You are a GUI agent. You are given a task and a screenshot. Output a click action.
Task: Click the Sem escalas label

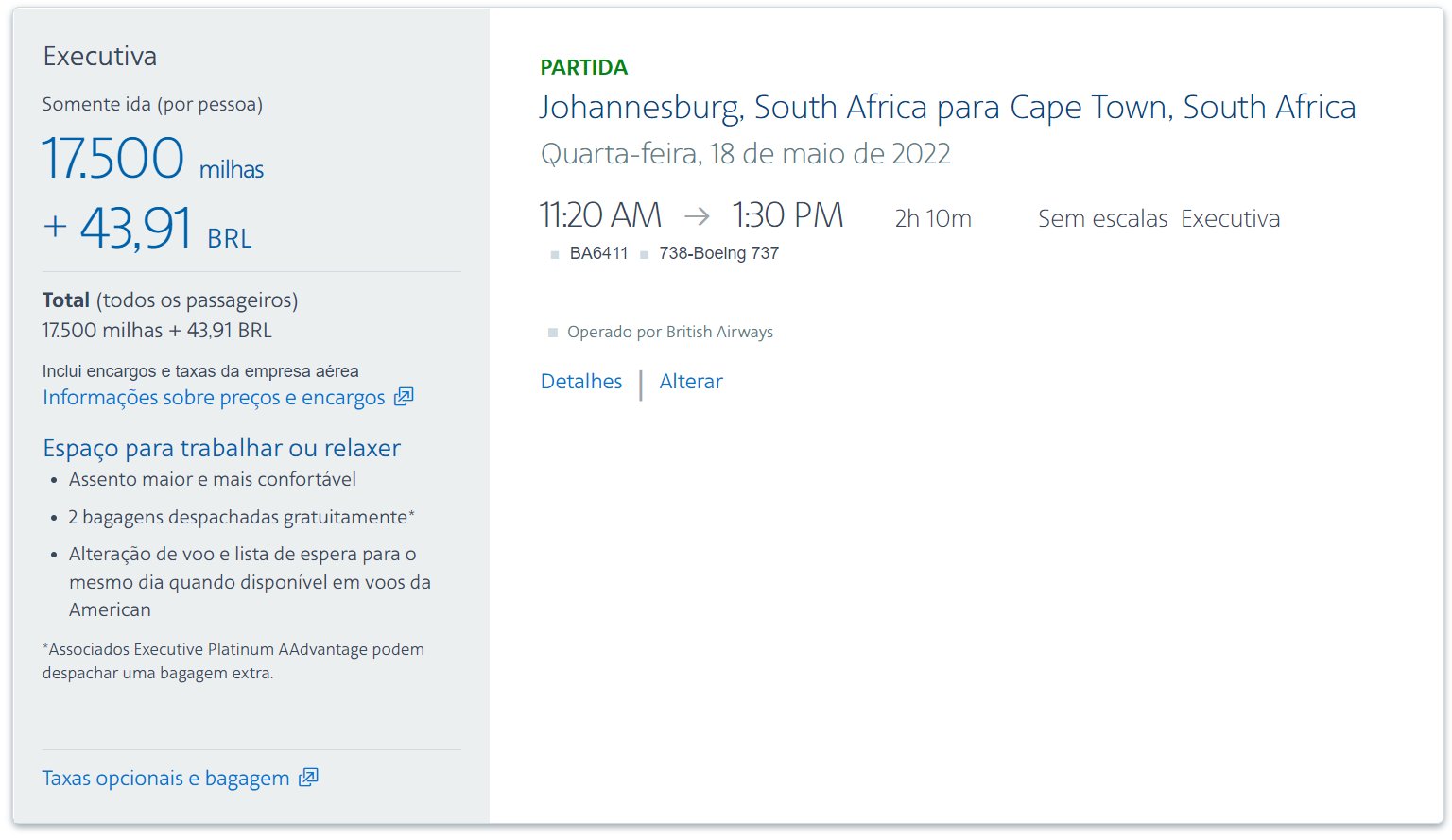1103,219
